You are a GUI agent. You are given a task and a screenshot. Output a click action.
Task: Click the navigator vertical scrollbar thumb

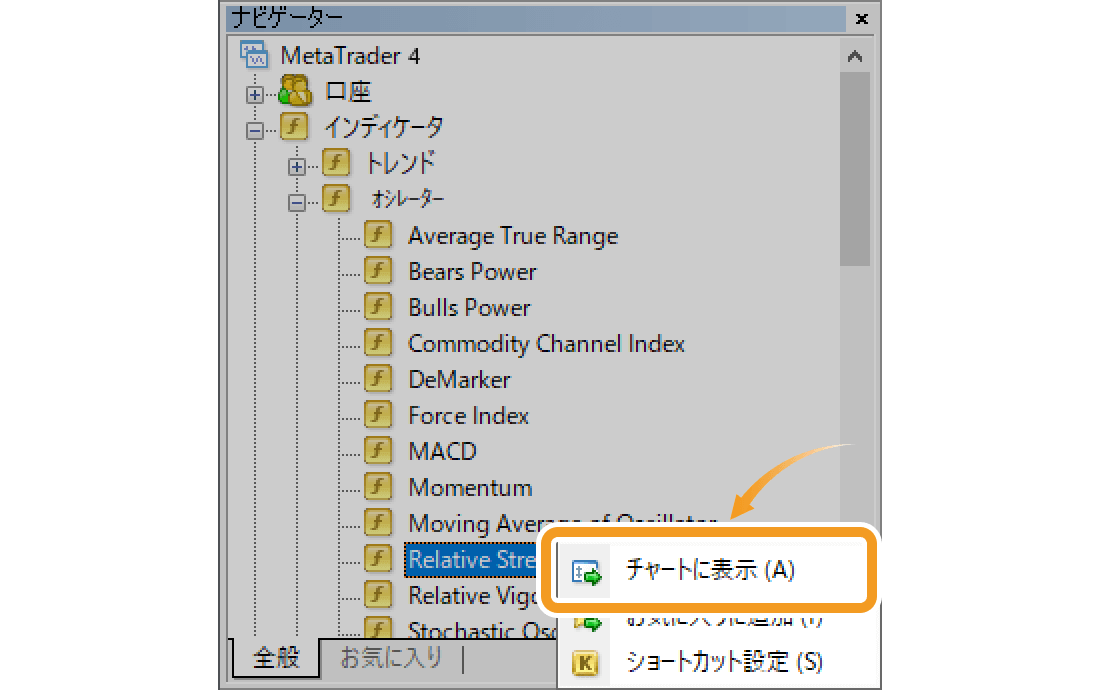[x=854, y=169]
